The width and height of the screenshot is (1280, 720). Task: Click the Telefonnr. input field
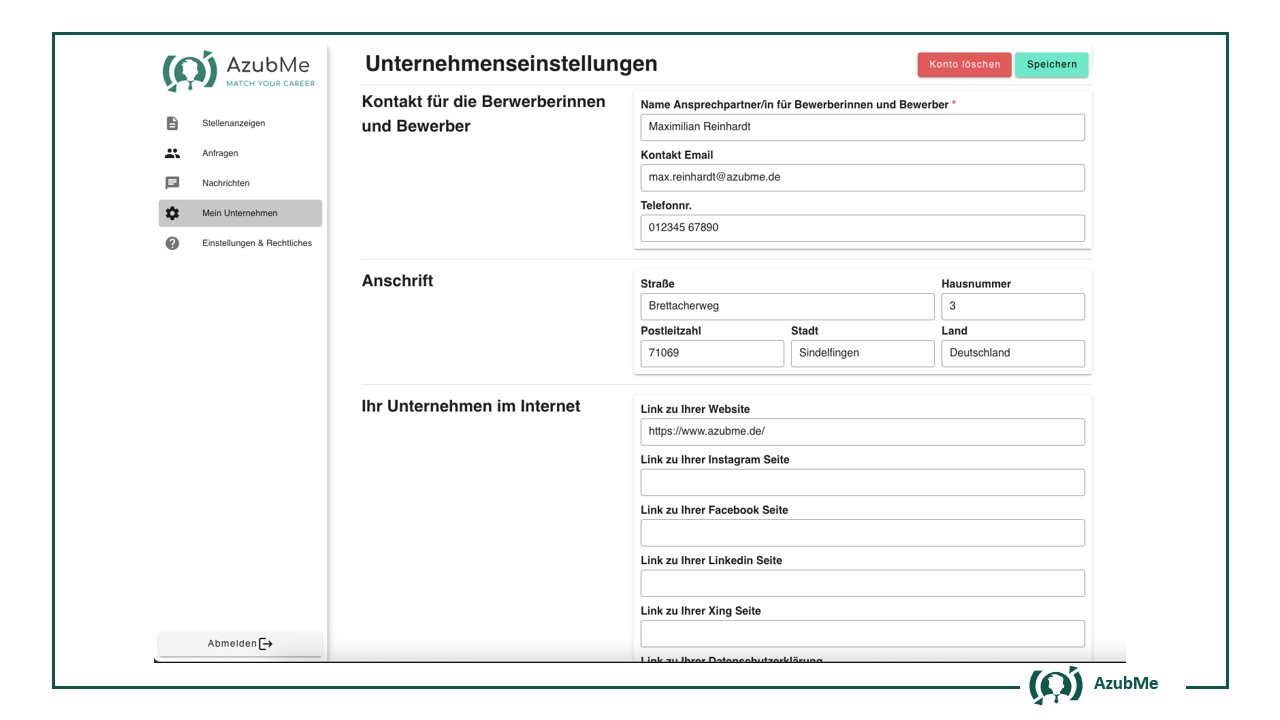(862, 228)
